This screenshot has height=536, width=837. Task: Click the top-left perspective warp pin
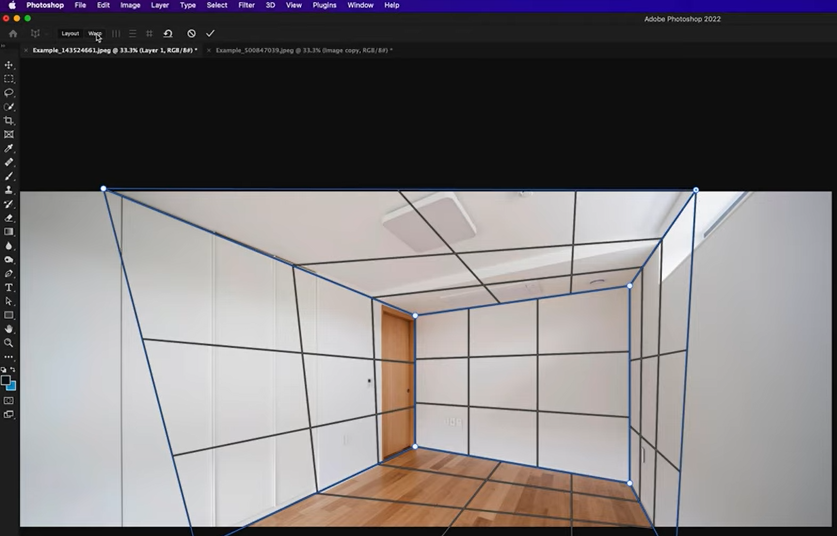(x=104, y=188)
